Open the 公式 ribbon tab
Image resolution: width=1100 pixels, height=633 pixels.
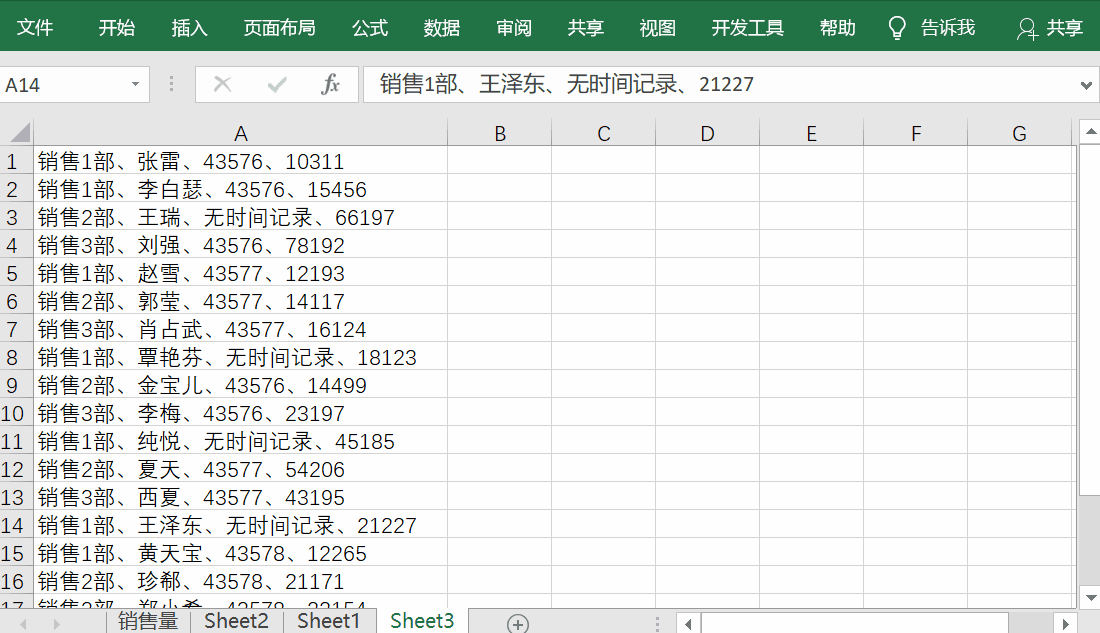tap(370, 27)
